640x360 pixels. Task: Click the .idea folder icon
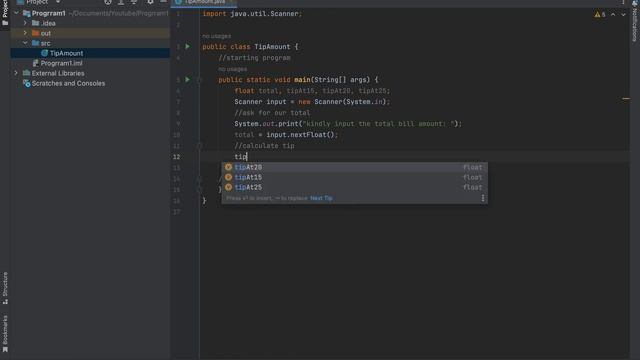coord(36,23)
